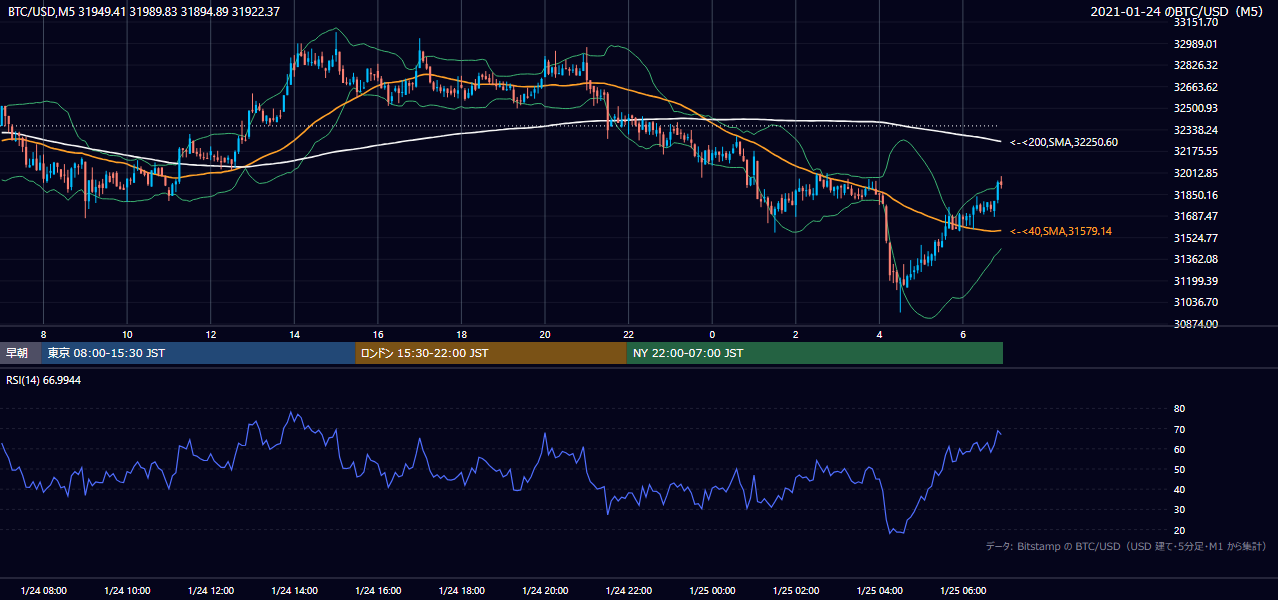Click the 1/25 06:00 time label
The height and width of the screenshot is (600, 1278).
[962, 591]
